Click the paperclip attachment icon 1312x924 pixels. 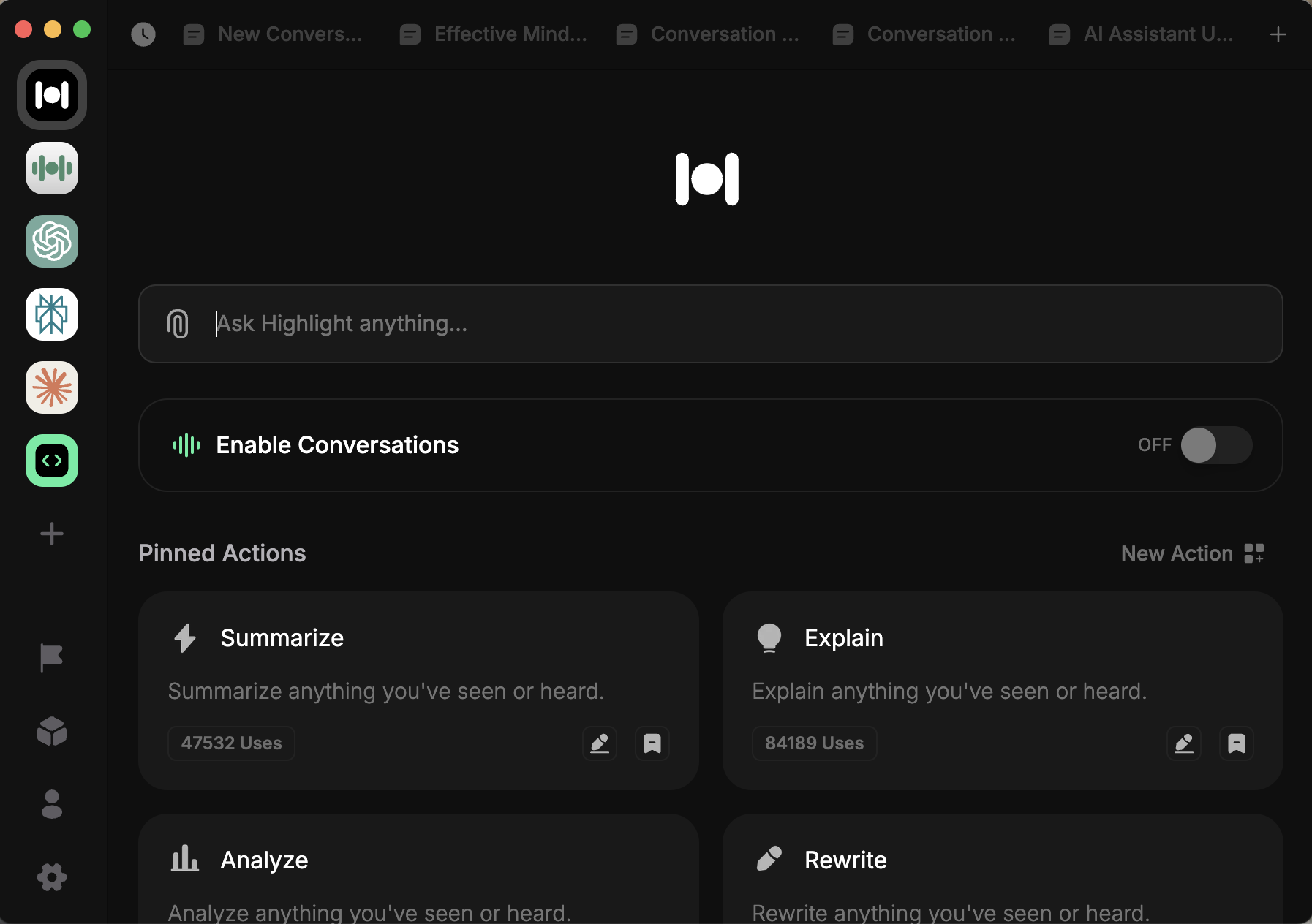pyautogui.click(x=178, y=324)
